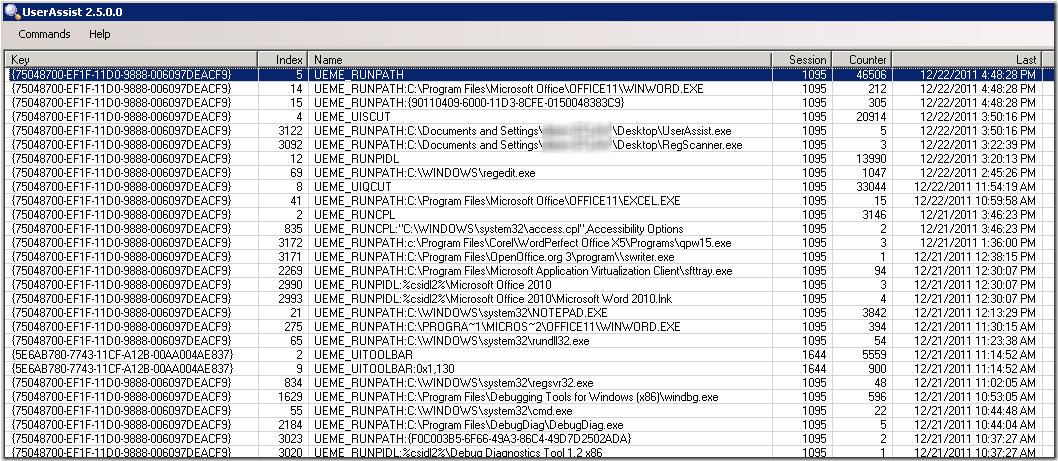This screenshot has width=1058, height=461.
Task: Sort entries by Last column header
Action: coord(972,60)
